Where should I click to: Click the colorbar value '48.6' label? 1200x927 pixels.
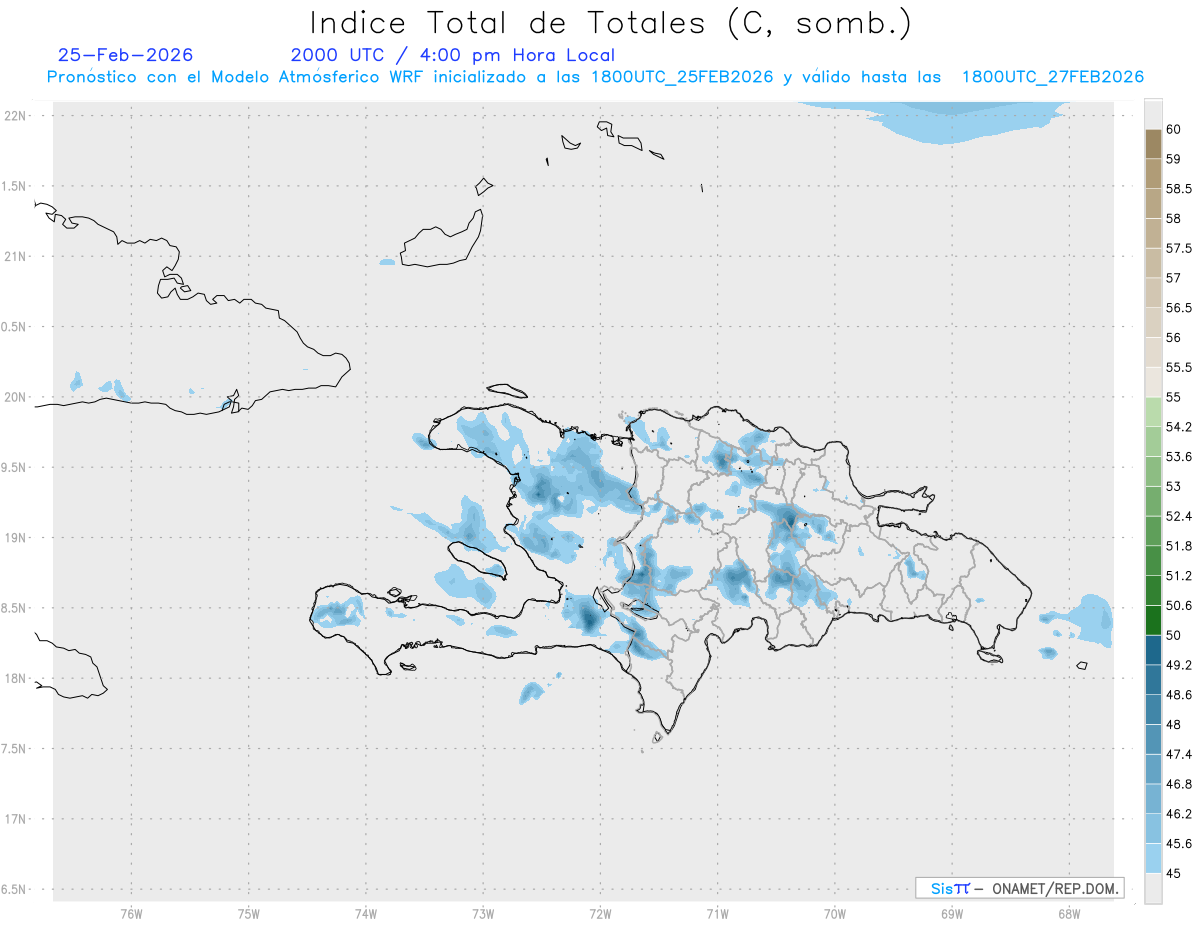[1179, 695]
